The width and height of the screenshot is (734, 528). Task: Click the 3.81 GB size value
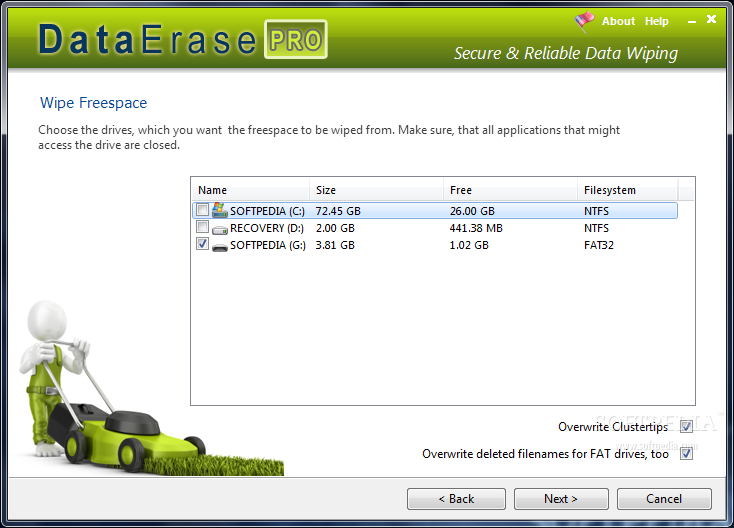click(335, 245)
